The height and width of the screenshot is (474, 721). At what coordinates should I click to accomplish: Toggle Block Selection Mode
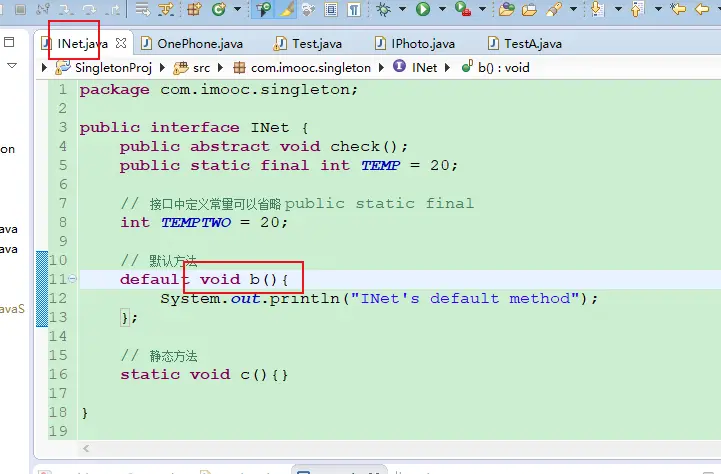coord(331,9)
